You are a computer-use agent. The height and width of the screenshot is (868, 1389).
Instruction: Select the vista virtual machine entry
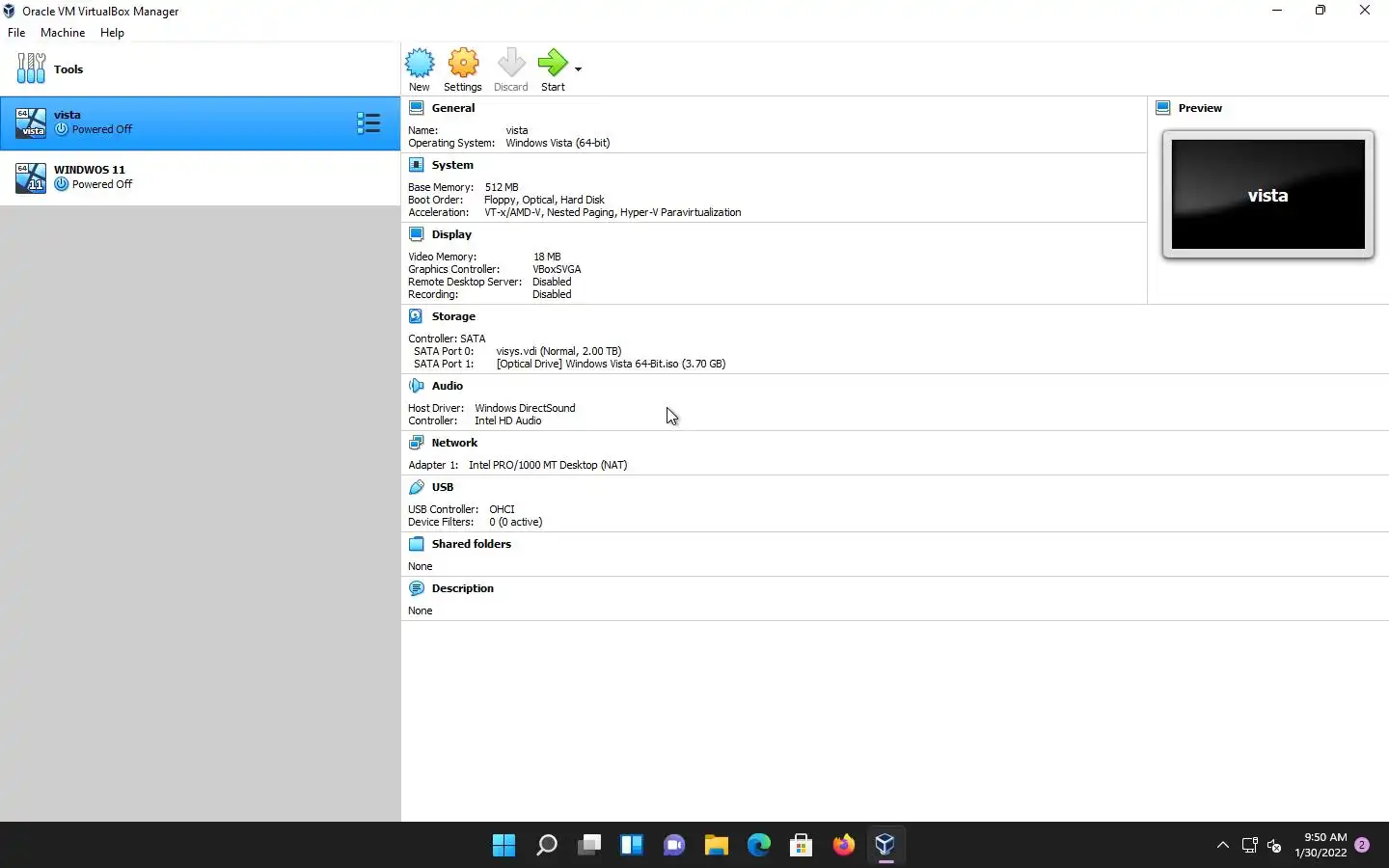[200, 122]
